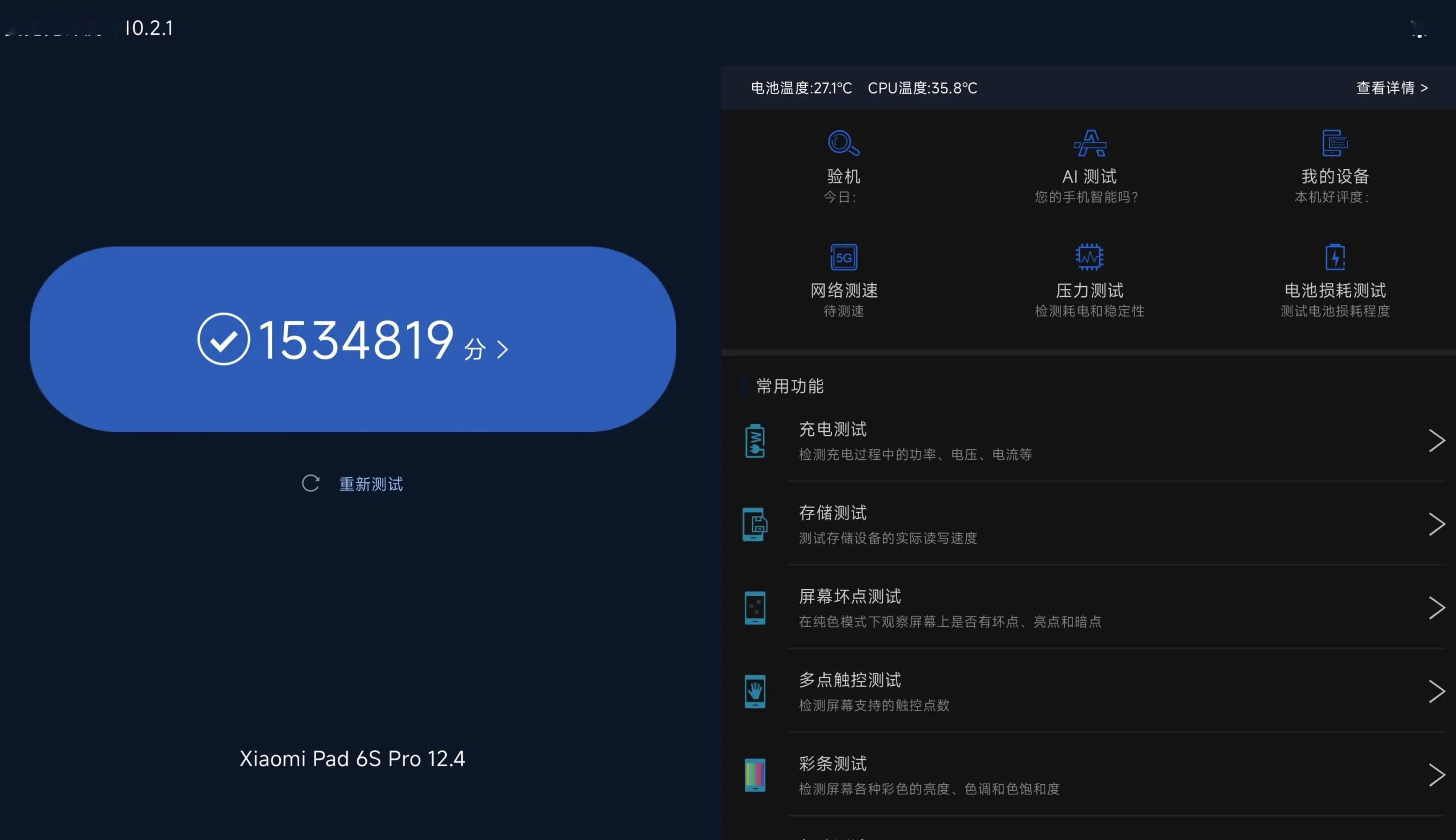The image size is (1456, 840).
Task: Open 屏幕坏点测试 with its right chevron
Action: (x=1436, y=608)
